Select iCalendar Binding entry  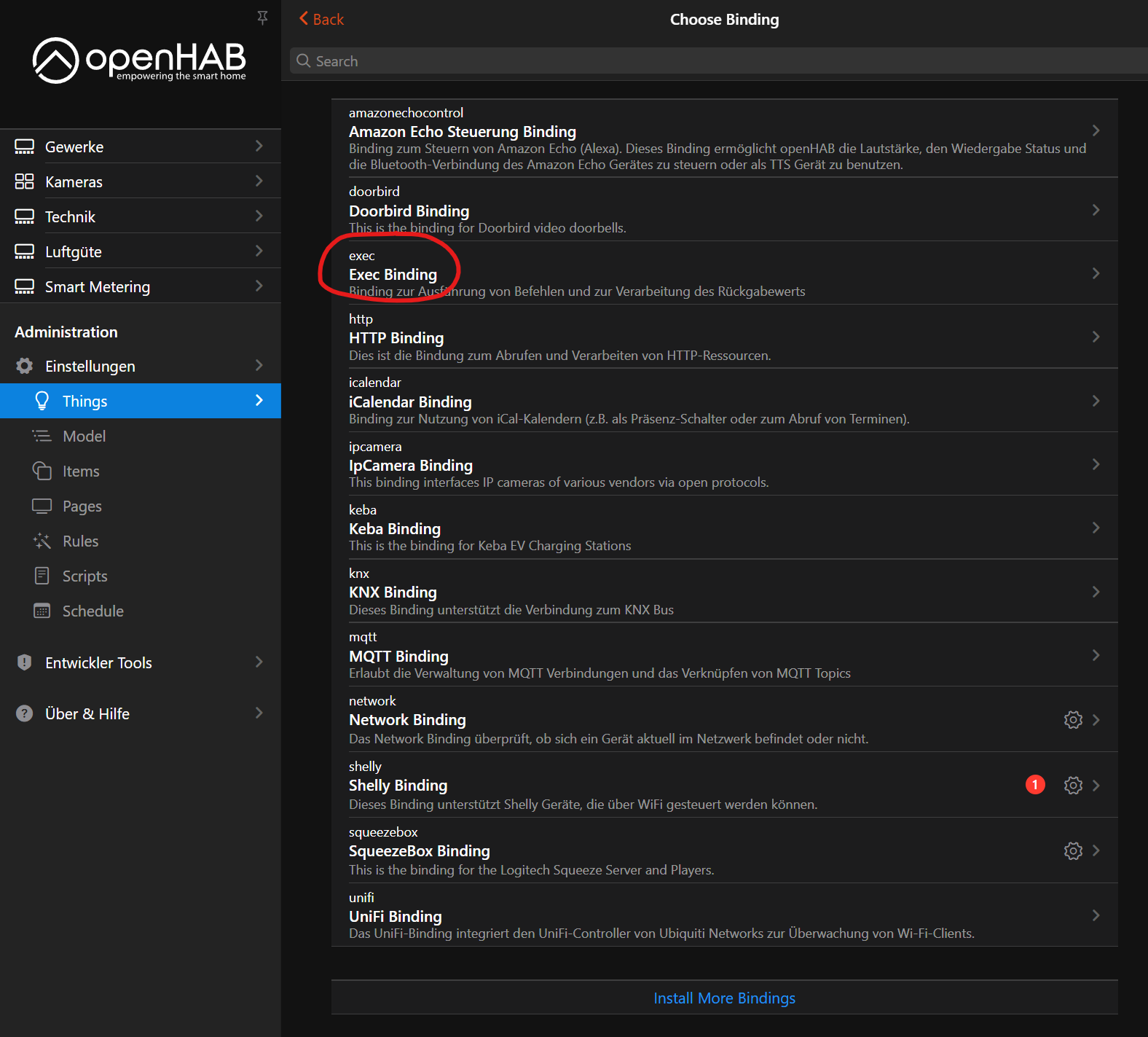(725, 401)
